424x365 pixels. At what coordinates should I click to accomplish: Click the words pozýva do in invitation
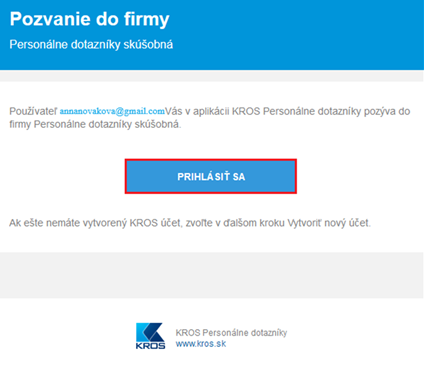point(387,111)
